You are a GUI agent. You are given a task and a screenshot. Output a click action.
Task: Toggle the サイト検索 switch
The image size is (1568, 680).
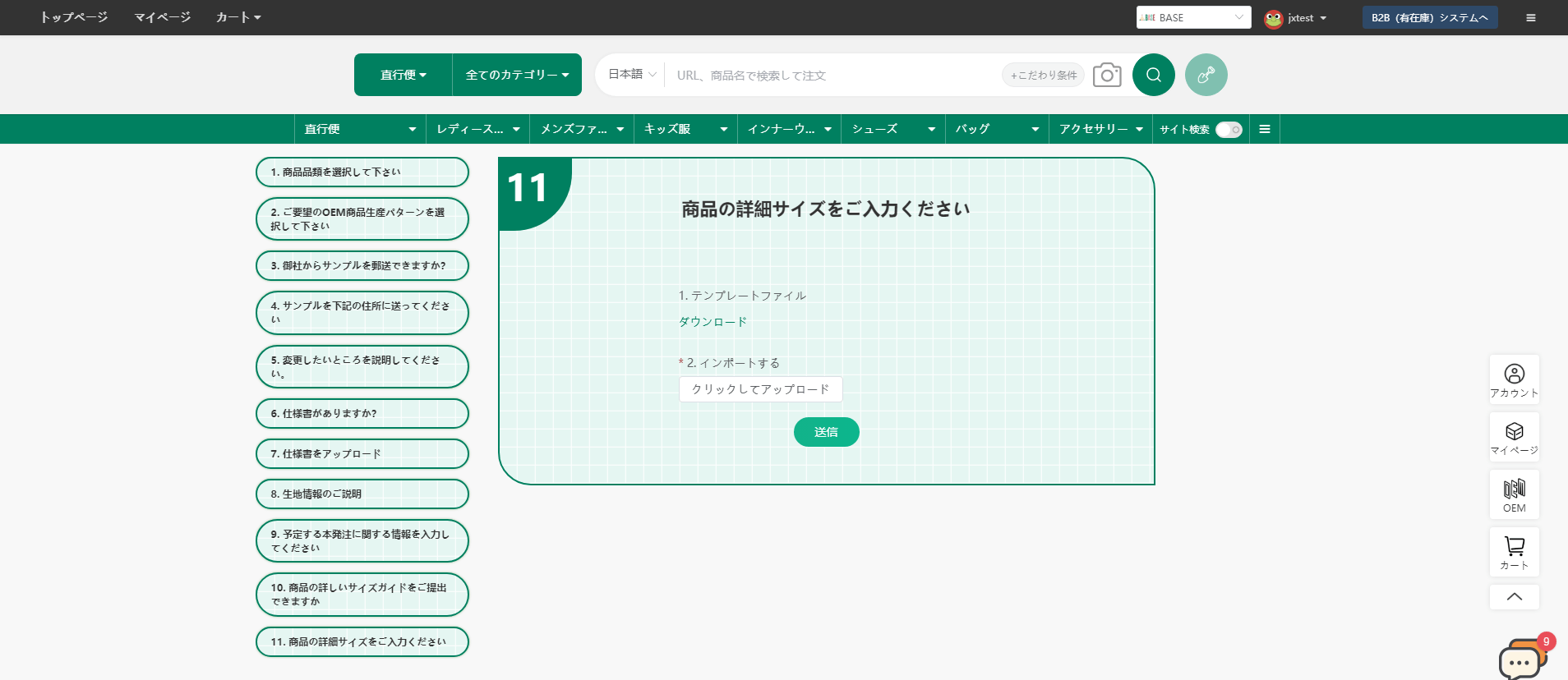(1229, 130)
